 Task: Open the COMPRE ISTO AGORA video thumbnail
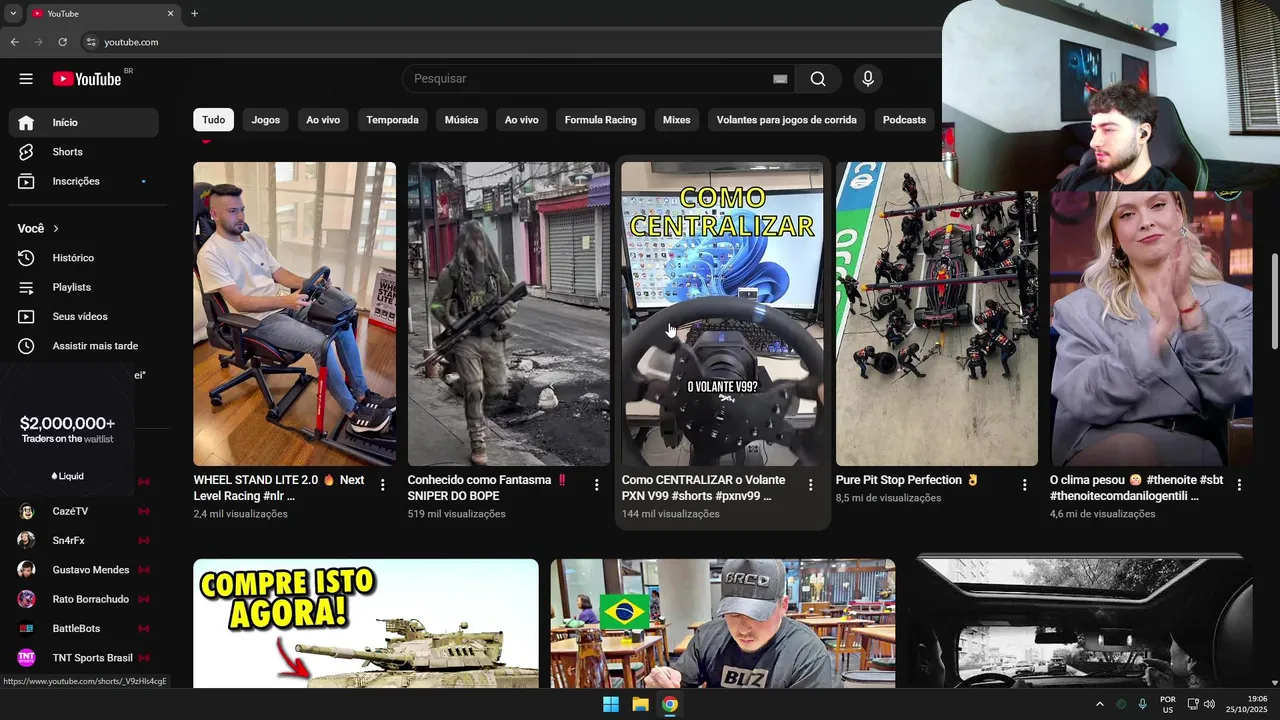(366, 623)
